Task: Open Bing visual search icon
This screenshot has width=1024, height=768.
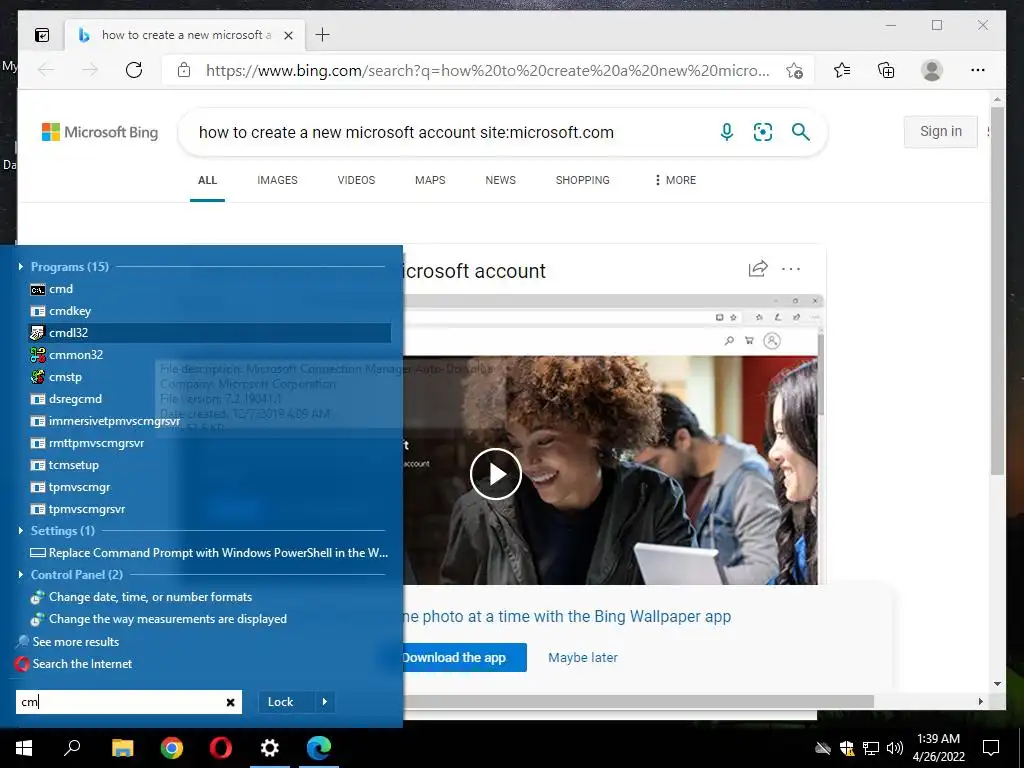Action: 763,132
